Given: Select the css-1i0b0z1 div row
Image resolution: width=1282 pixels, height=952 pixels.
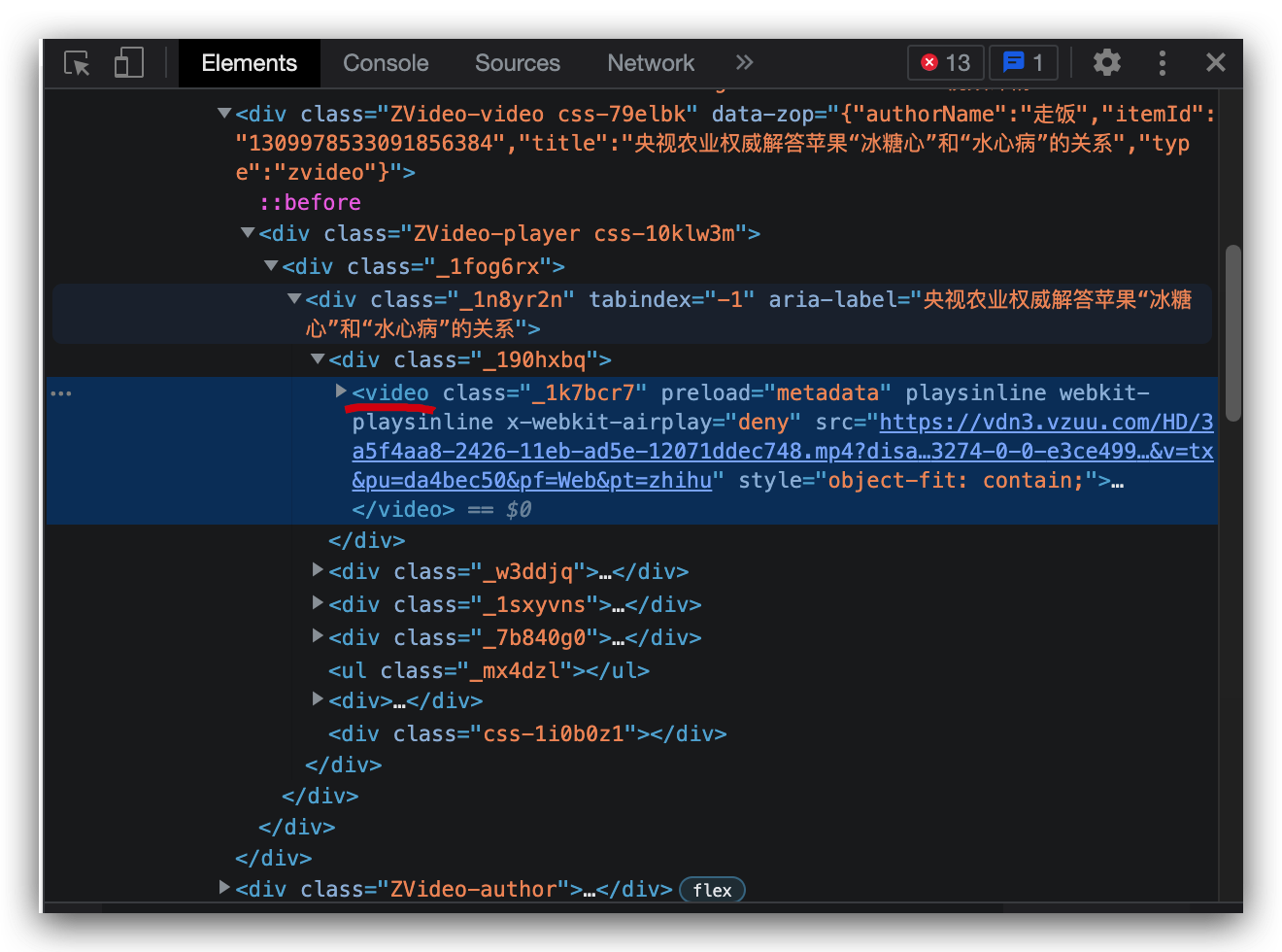Looking at the screenshot, I should (527, 733).
